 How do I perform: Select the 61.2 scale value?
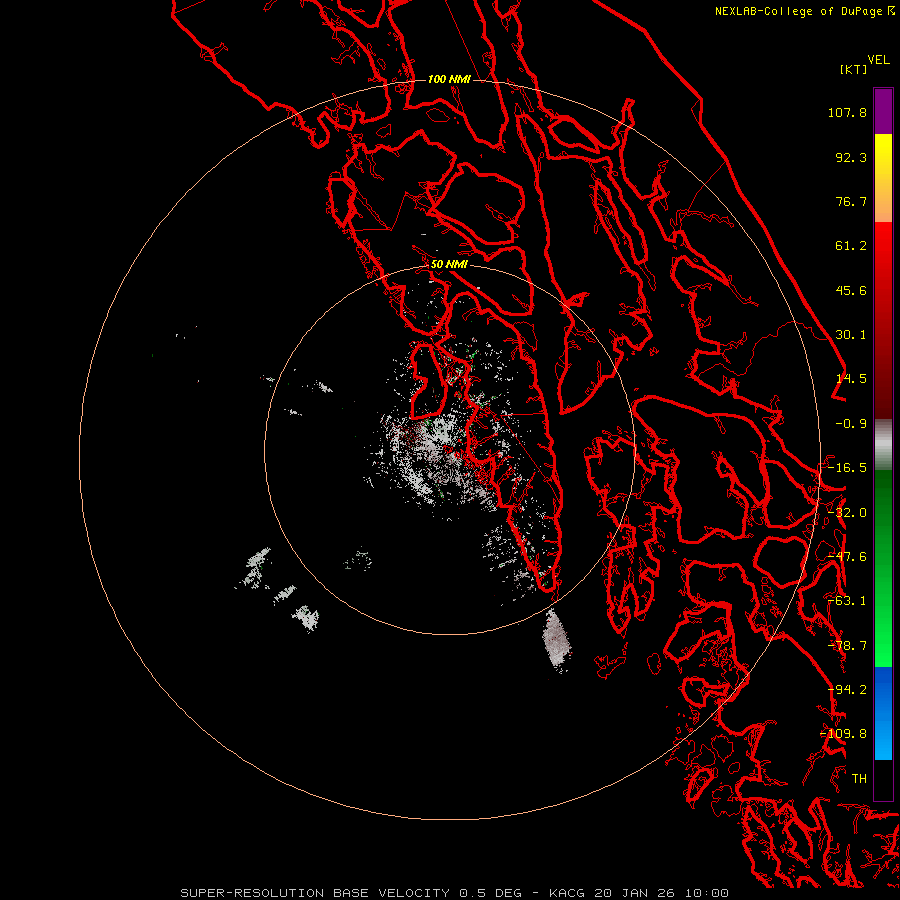click(851, 246)
